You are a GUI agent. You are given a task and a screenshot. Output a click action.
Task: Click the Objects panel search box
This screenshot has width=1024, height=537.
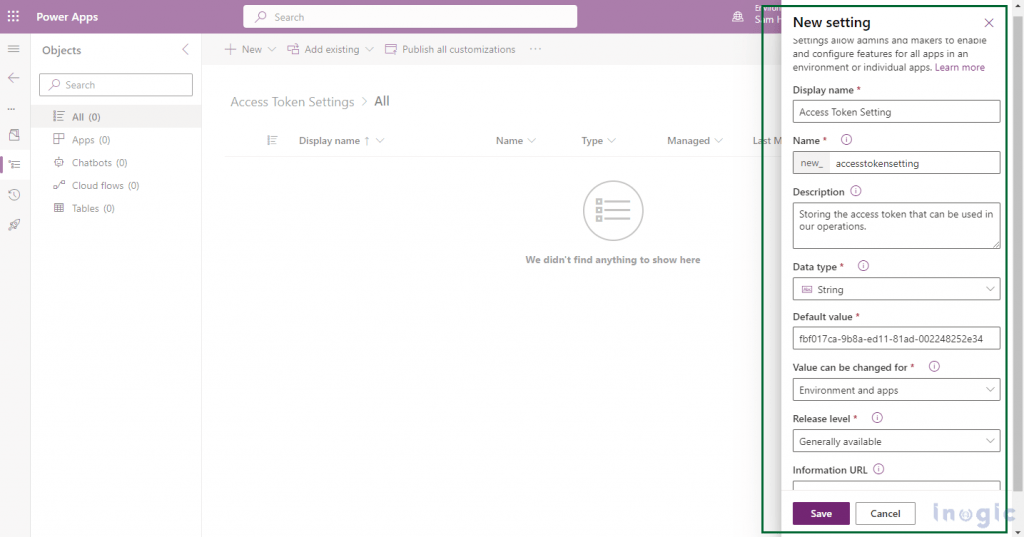[x=116, y=85]
